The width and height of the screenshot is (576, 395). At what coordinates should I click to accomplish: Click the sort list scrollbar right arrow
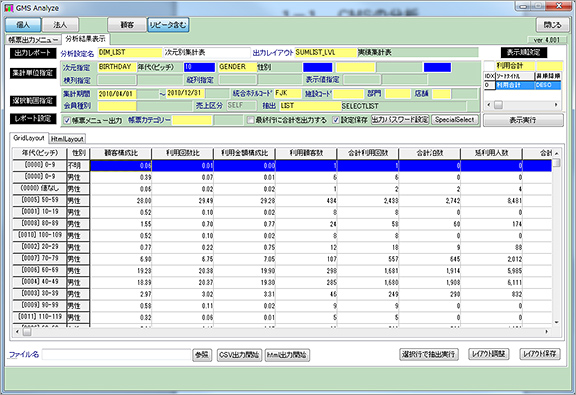coord(557,105)
